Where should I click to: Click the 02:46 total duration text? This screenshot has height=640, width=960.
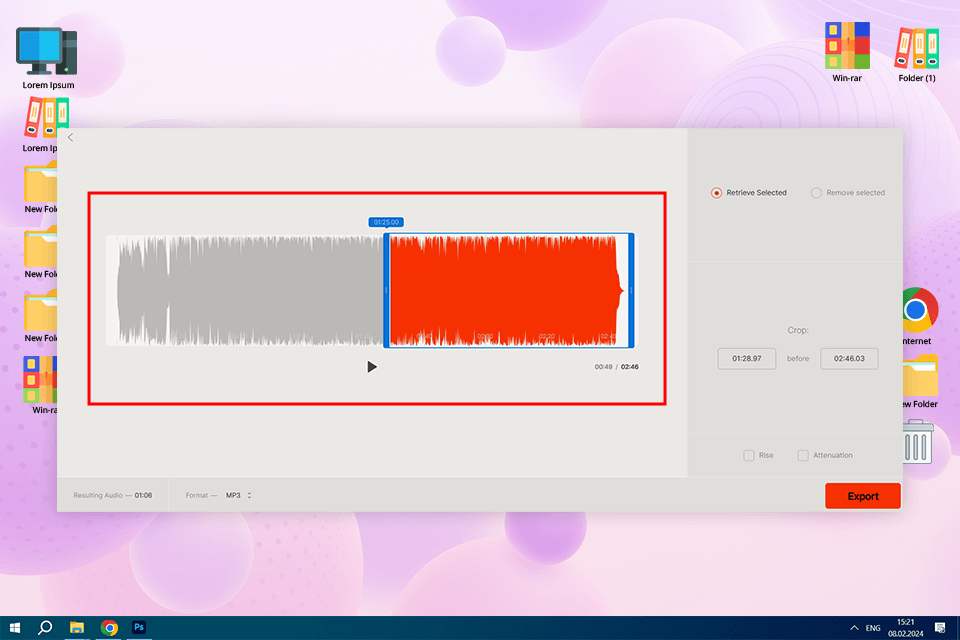[629, 367]
